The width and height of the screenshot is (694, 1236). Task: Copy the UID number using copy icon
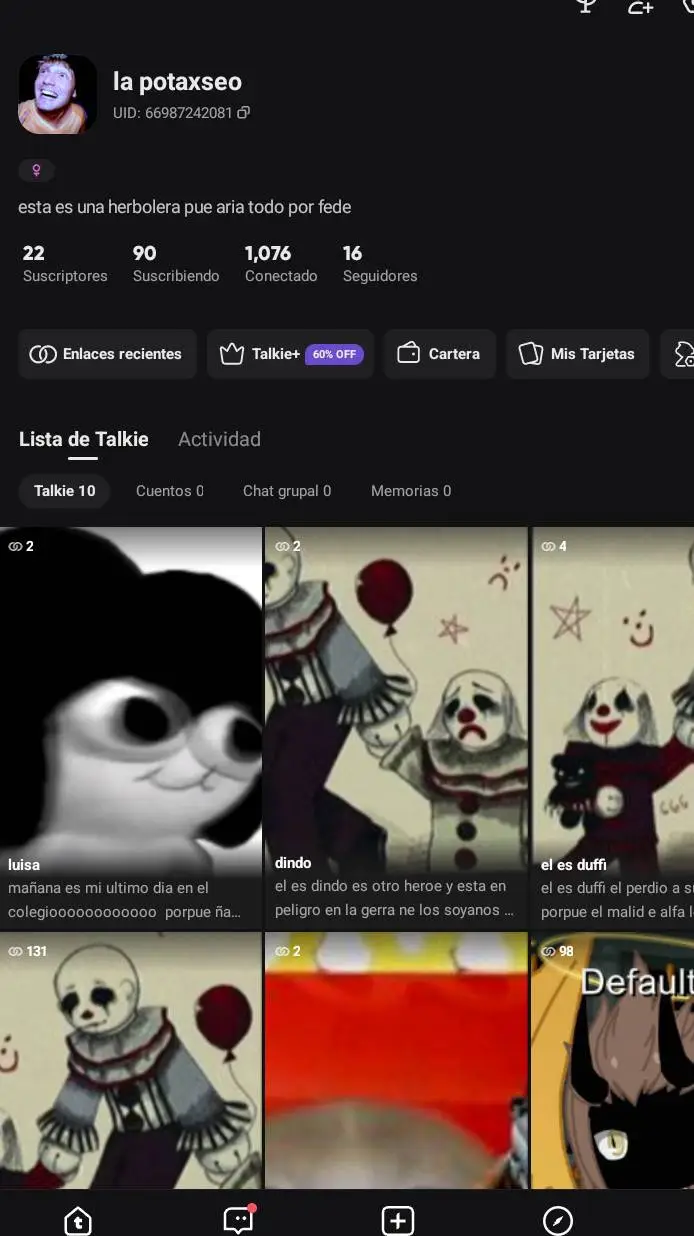243,113
